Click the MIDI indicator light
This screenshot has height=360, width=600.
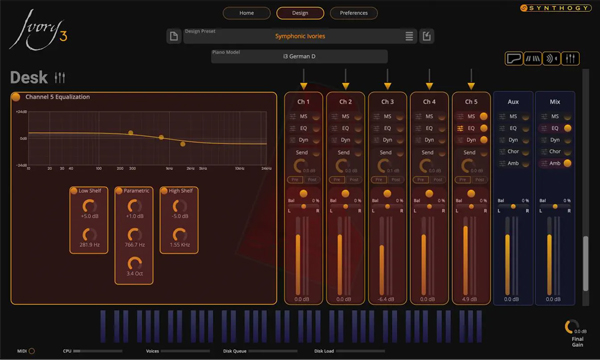[x=32, y=351]
